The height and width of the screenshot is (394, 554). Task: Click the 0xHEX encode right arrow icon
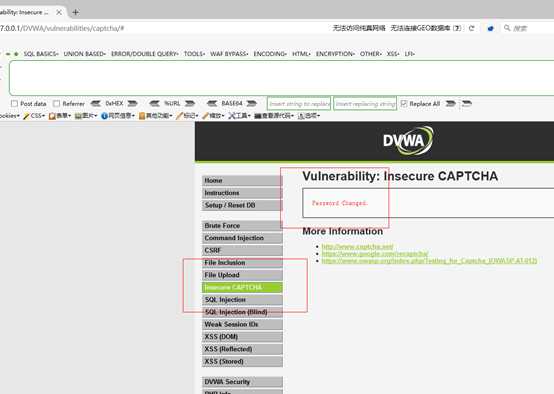pos(132,104)
